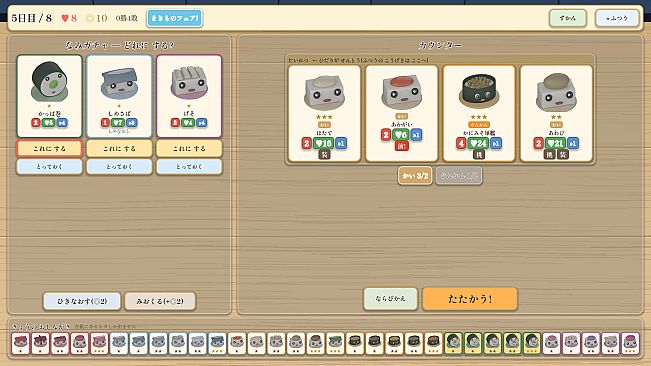
Task: Select the あかがい card on the counter
Action: (401, 113)
